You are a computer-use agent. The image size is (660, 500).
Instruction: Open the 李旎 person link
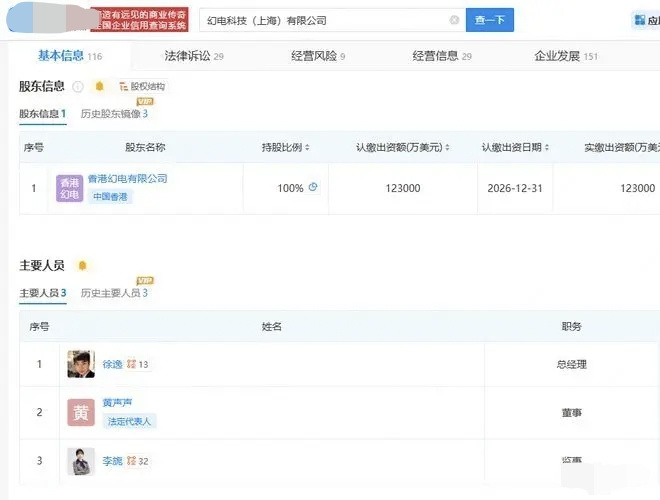click(x=112, y=461)
